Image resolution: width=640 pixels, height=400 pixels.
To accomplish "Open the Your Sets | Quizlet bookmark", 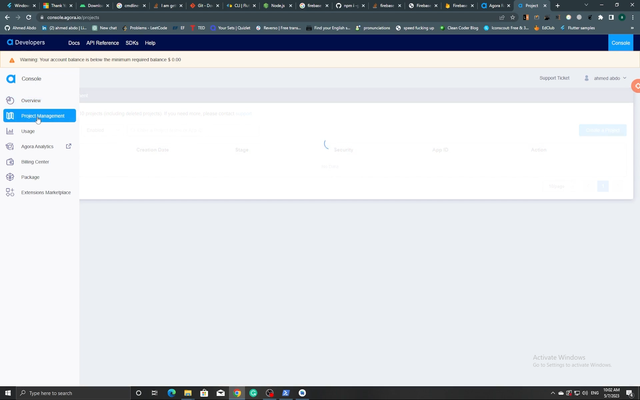I will tap(230, 28).
